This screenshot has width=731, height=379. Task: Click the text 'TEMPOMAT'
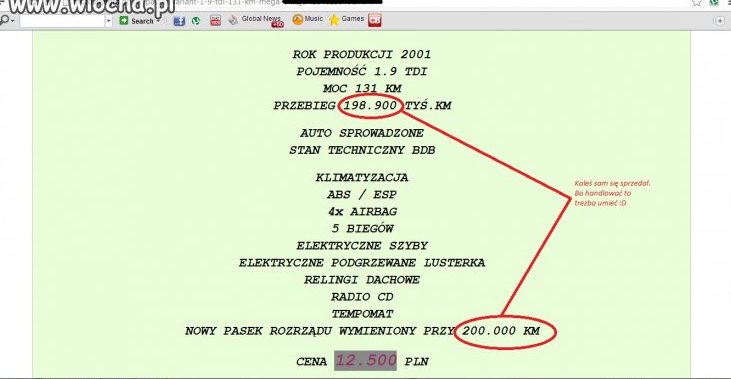pyautogui.click(x=362, y=314)
